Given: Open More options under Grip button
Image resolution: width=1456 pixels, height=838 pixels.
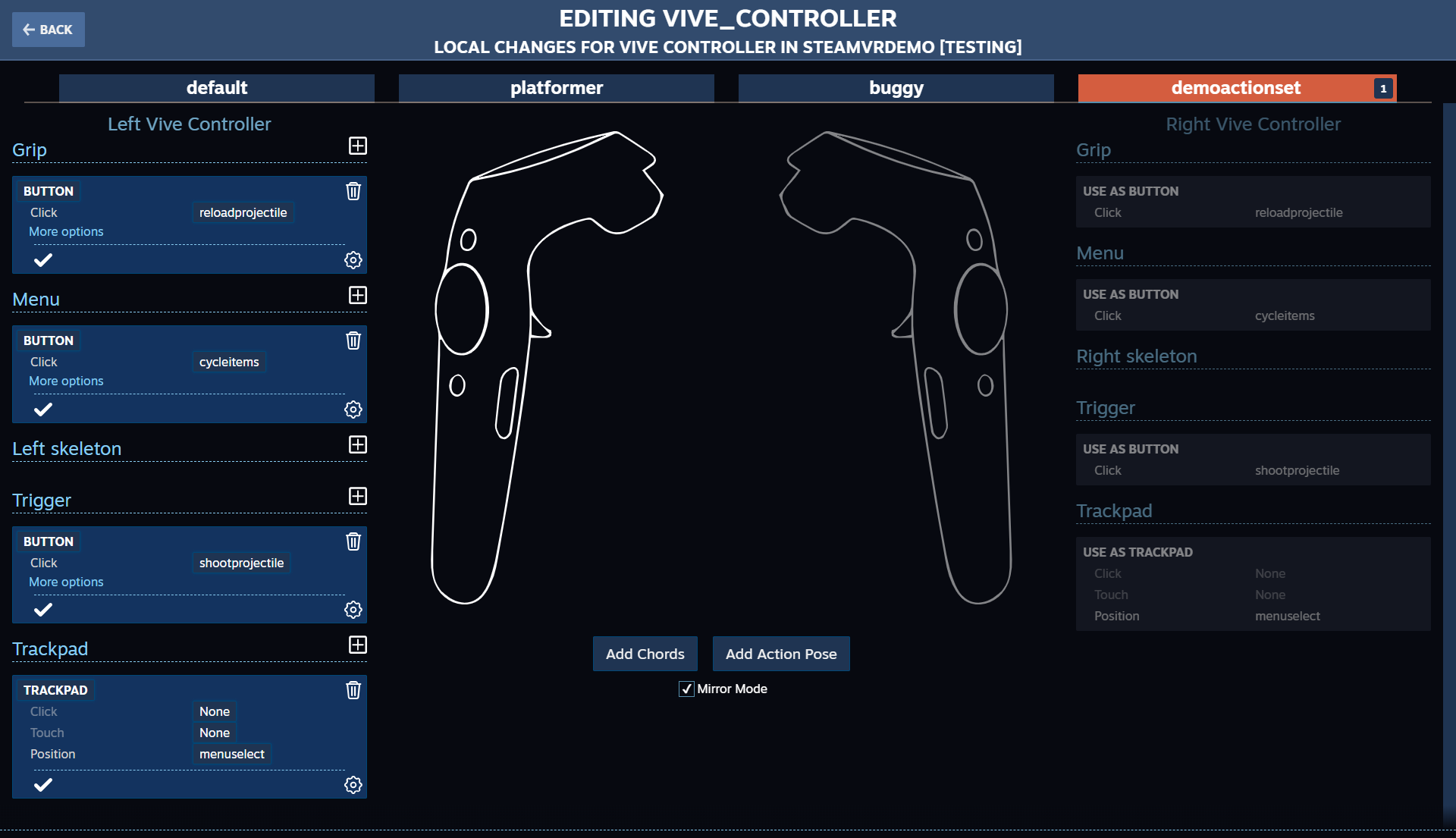Looking at the screenshot, I should coord(66,232).
